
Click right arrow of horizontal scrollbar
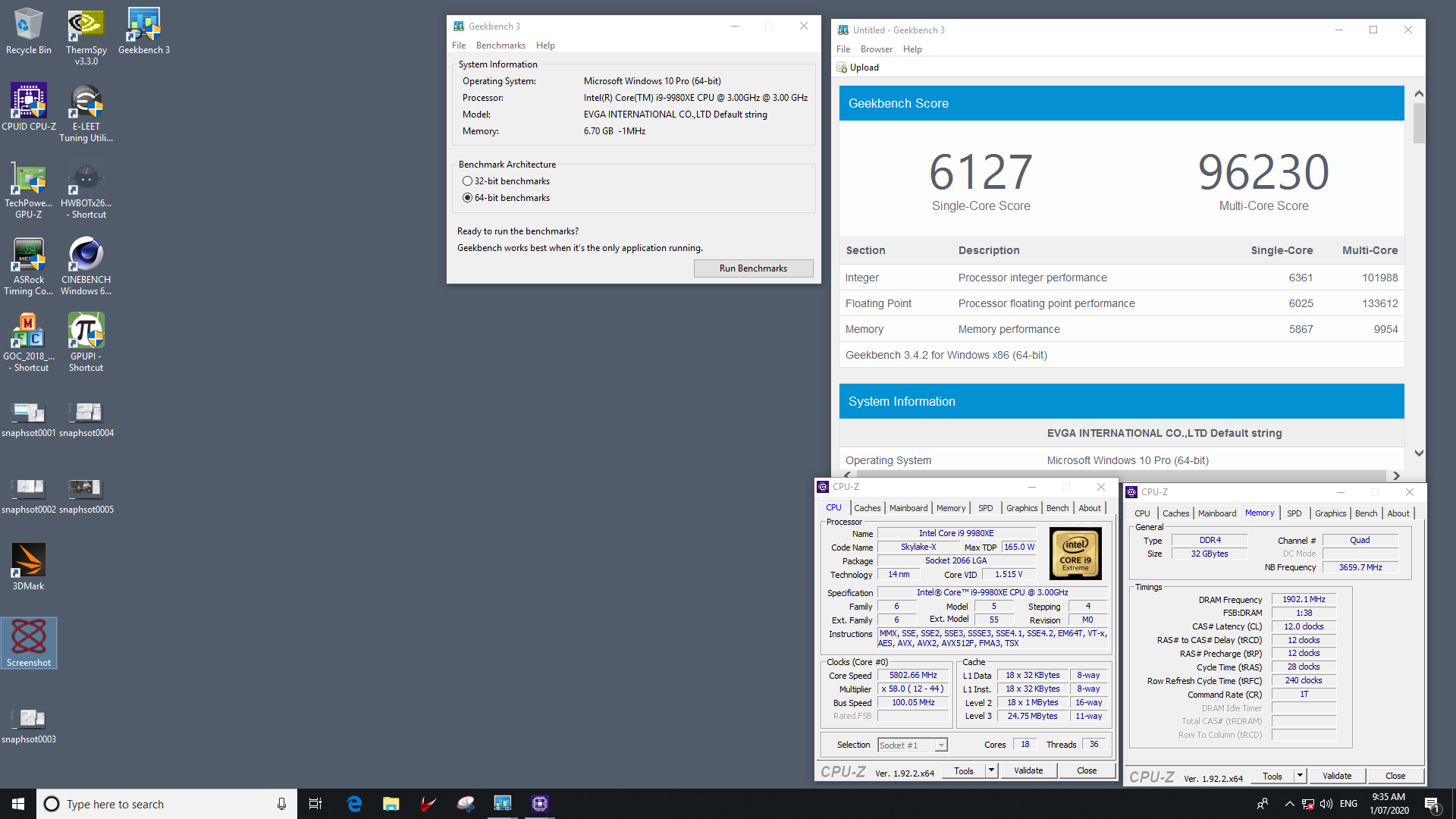[x=1396, y=475]
